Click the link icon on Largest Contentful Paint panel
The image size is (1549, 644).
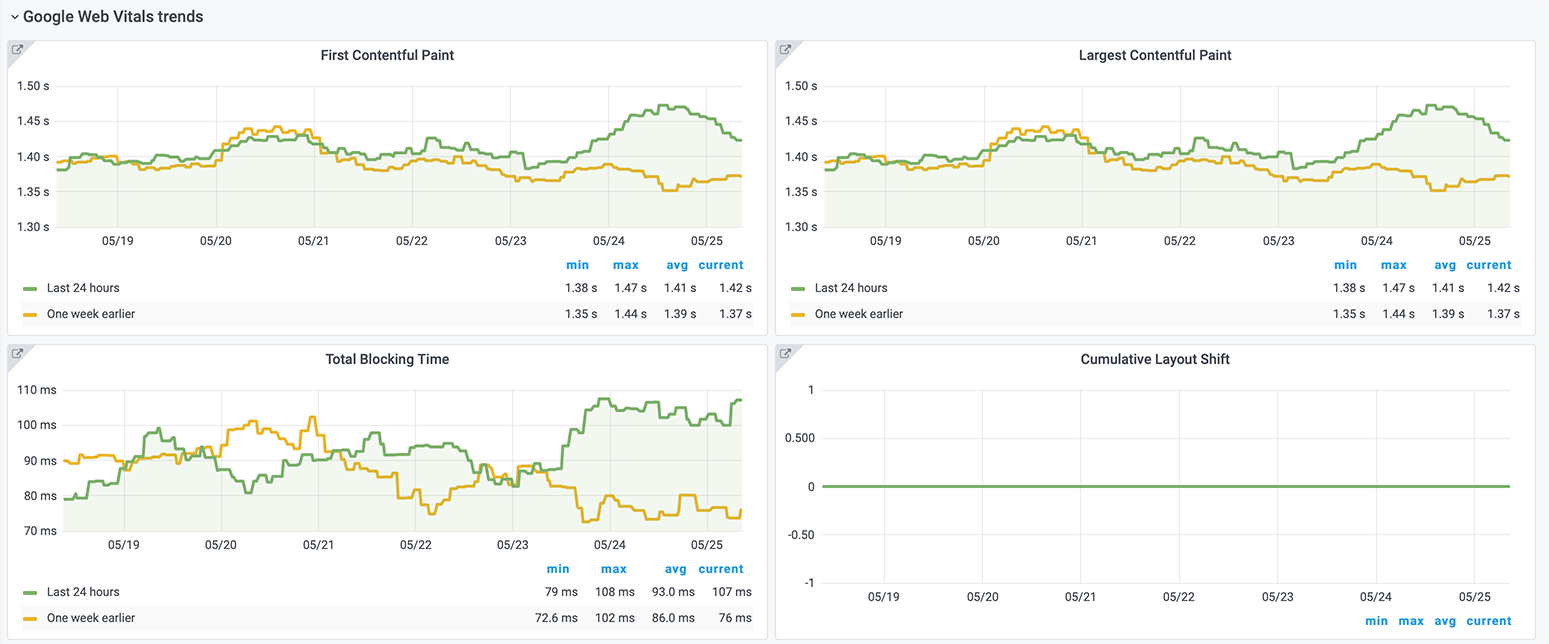click(x=785, y=50)
